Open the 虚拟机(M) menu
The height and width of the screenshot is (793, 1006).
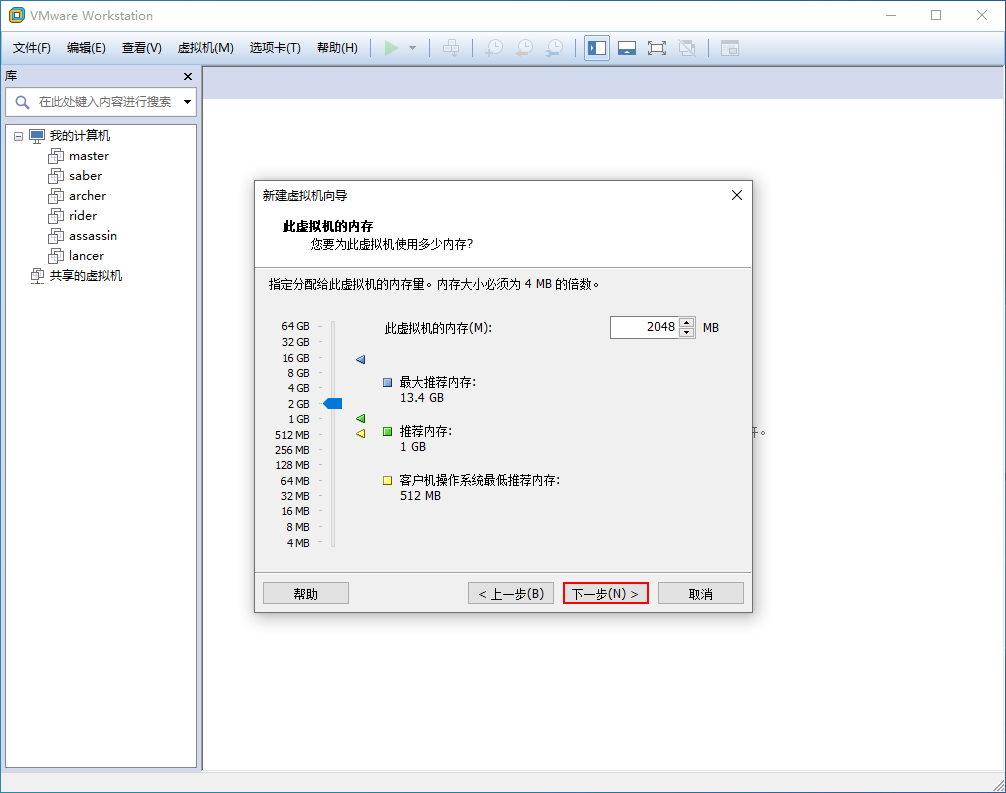pyautogui.click(x=205, y=47)
